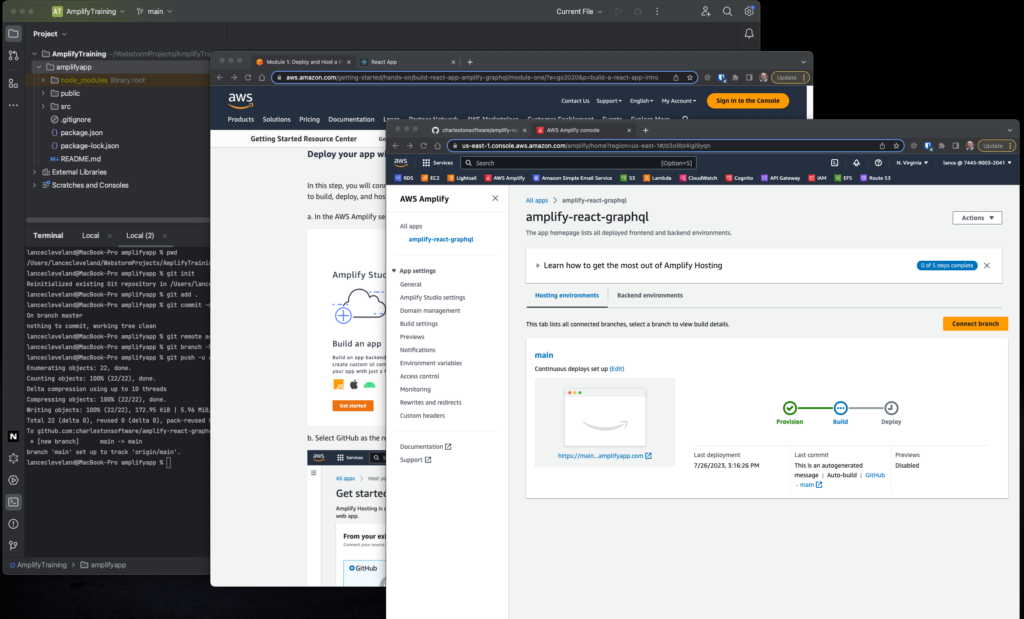Click the Provision stage checkmark icon
1024x619 pixels.
pos(790,408)
